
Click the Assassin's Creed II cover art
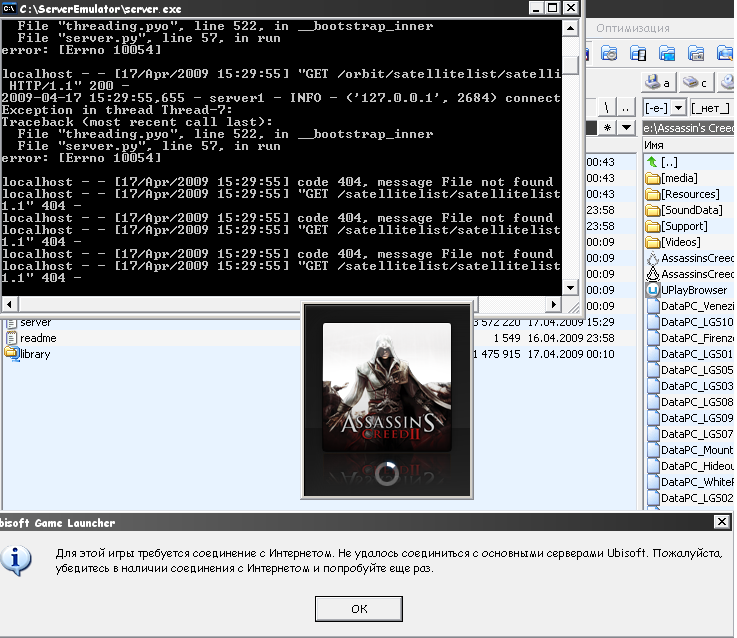[x=387, y=387]
